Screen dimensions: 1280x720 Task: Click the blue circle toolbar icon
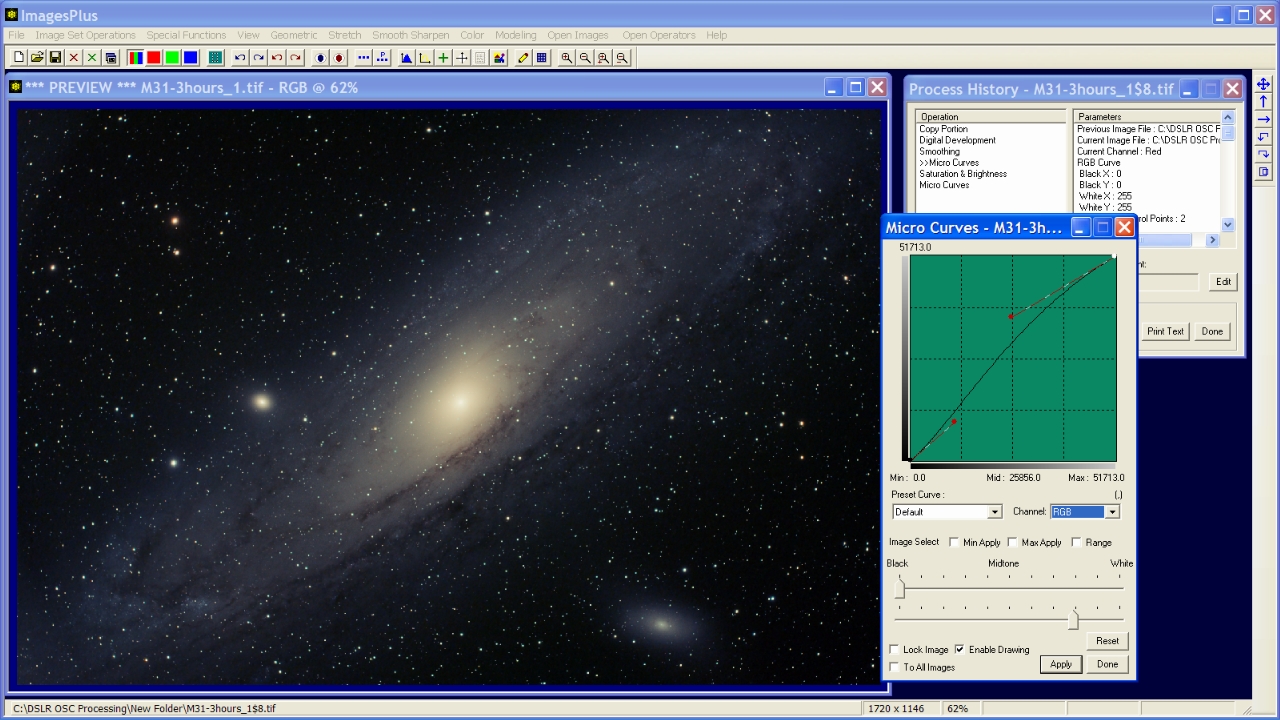pyautogui.click(x=320, y=58)
